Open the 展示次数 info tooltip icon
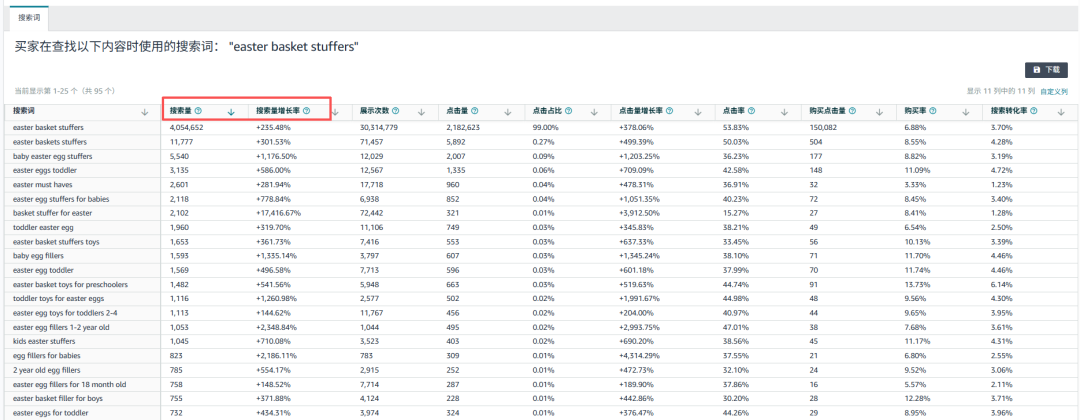Screen dimensions: 1080x420 398,111
